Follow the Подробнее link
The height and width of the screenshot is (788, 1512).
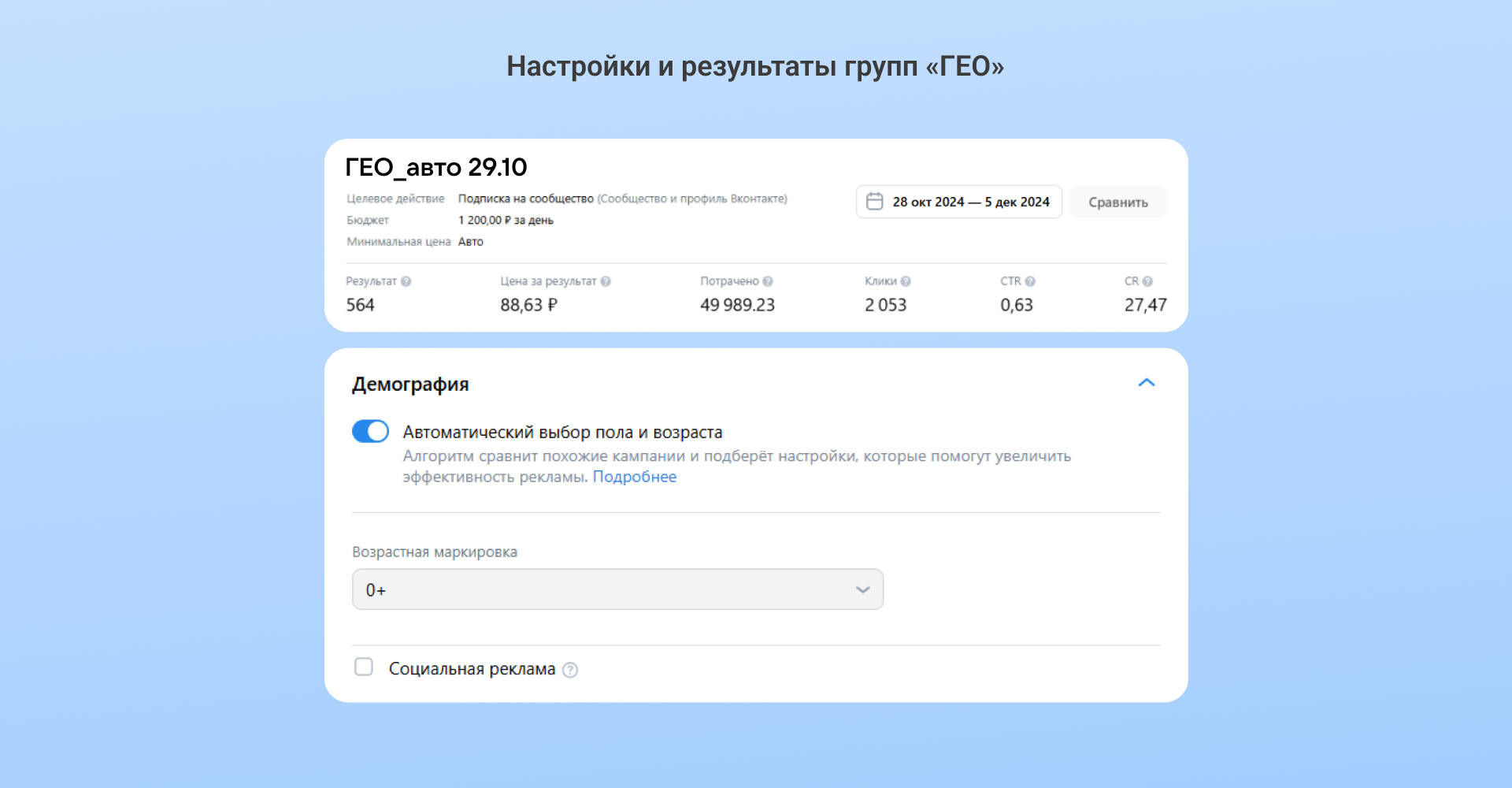coord(634,477)
